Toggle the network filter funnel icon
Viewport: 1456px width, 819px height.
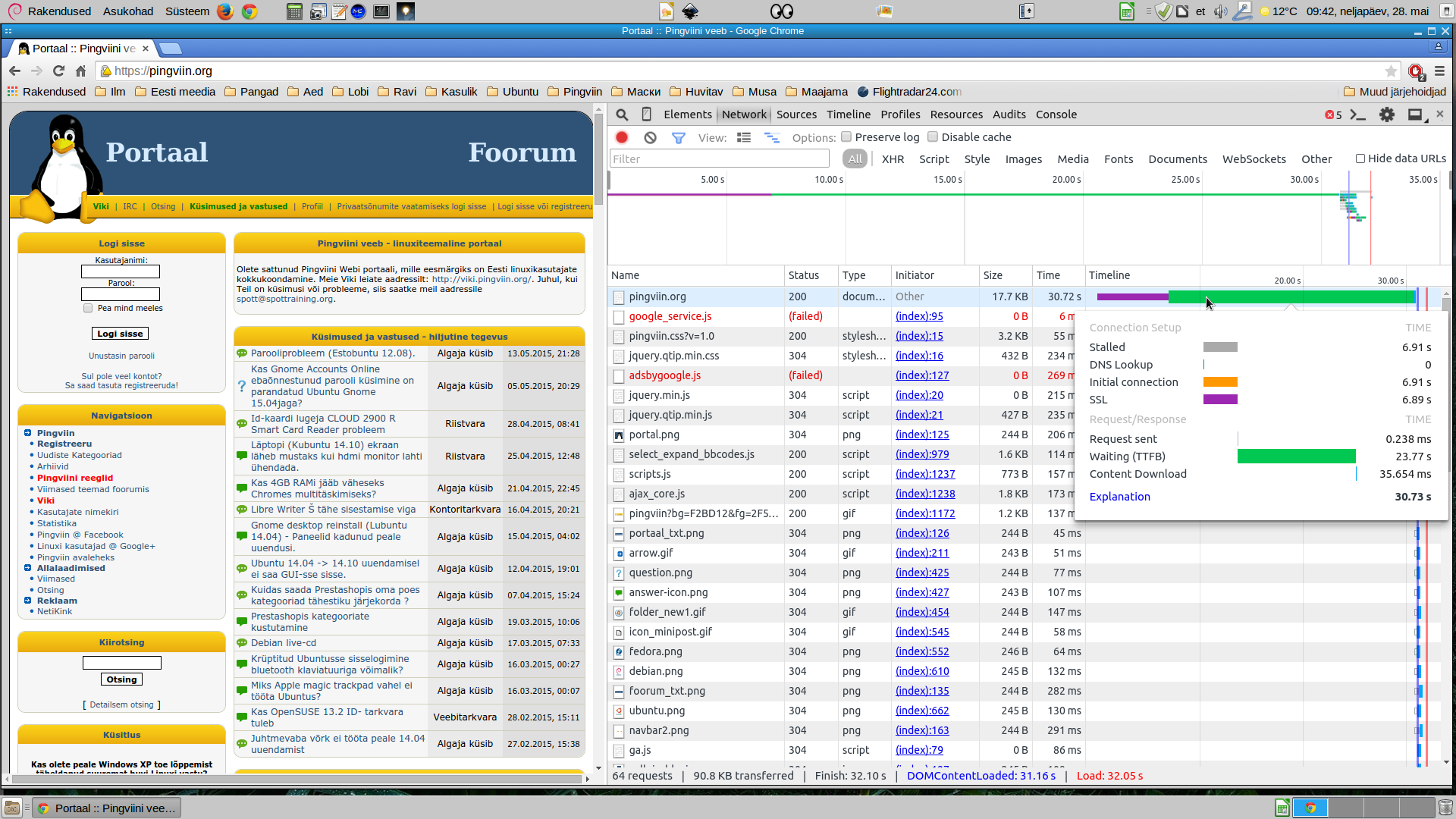click(678, 137)
